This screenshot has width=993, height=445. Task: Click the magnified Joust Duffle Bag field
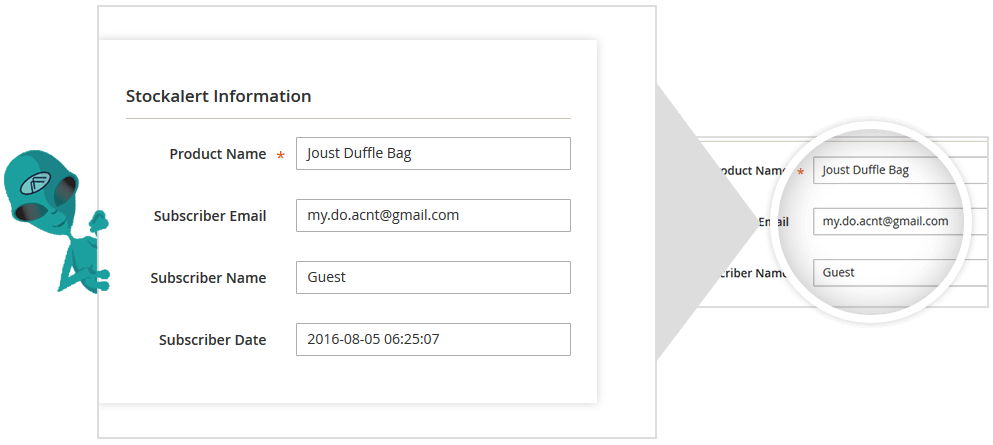pos(887,170)
